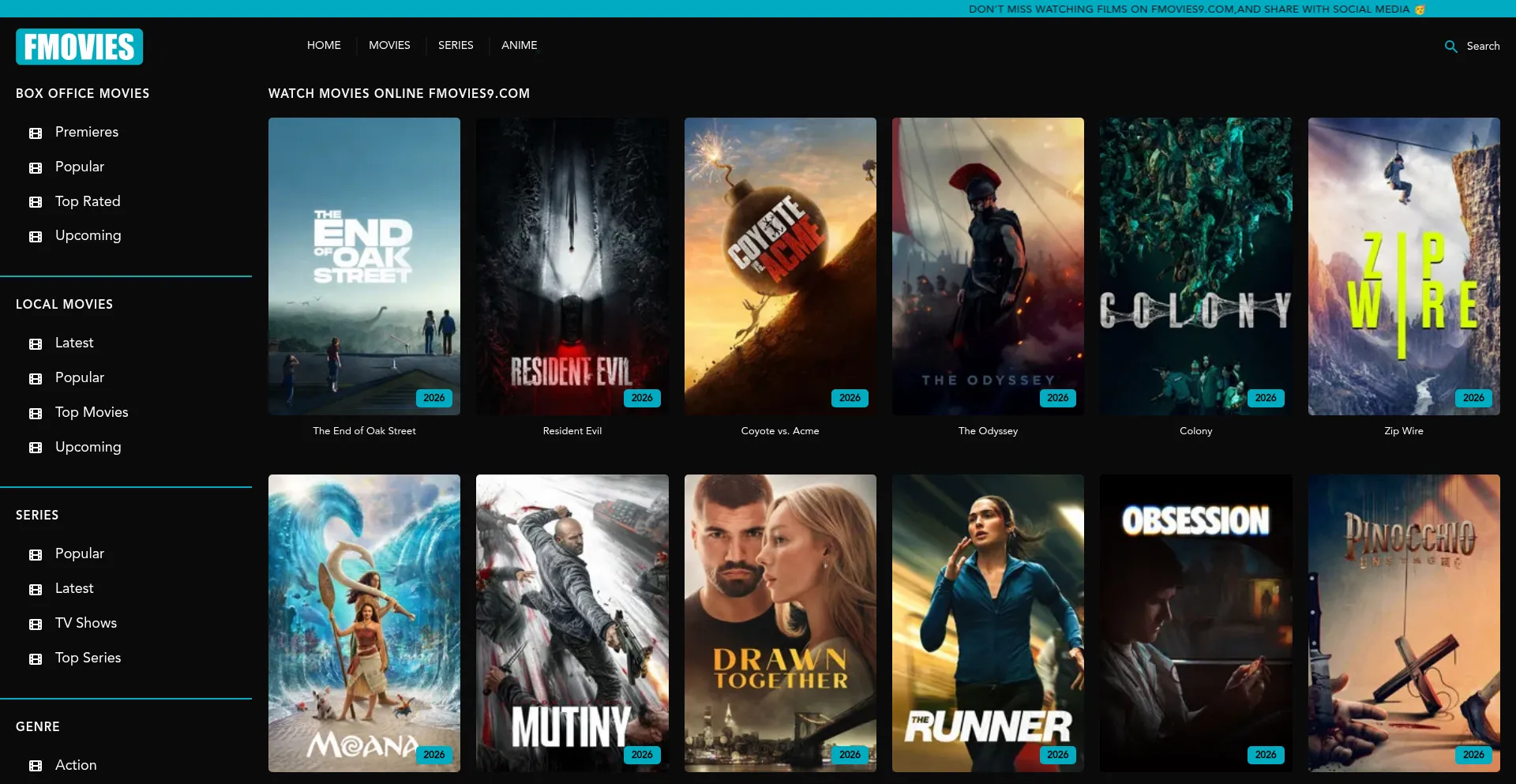This screenshot has width=1516, height=784.
Task: Click film icon beside Action genre
Action: [36, 766]
